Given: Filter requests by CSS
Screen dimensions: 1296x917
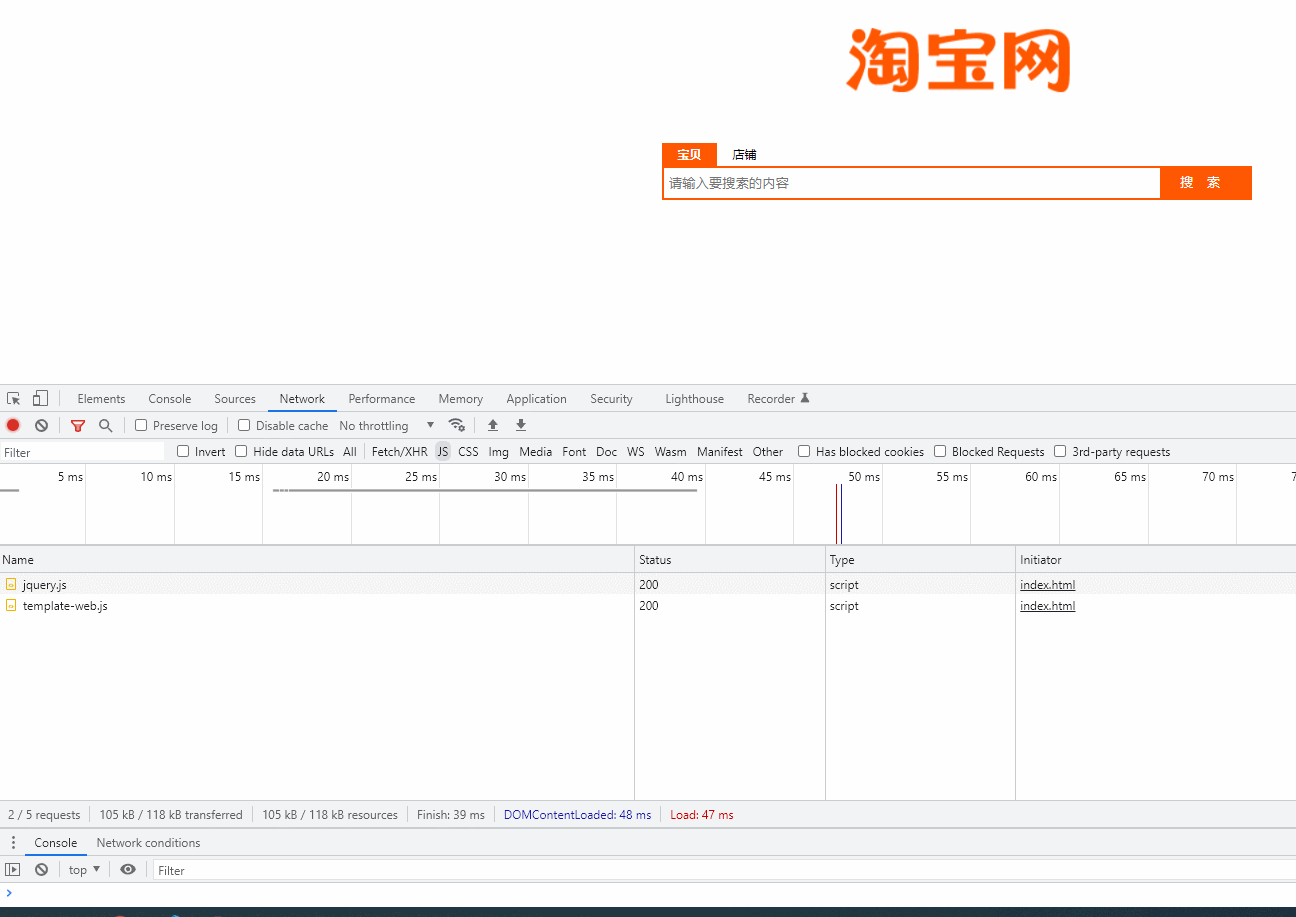Looking at the screenshot, I should coord(468,452).
